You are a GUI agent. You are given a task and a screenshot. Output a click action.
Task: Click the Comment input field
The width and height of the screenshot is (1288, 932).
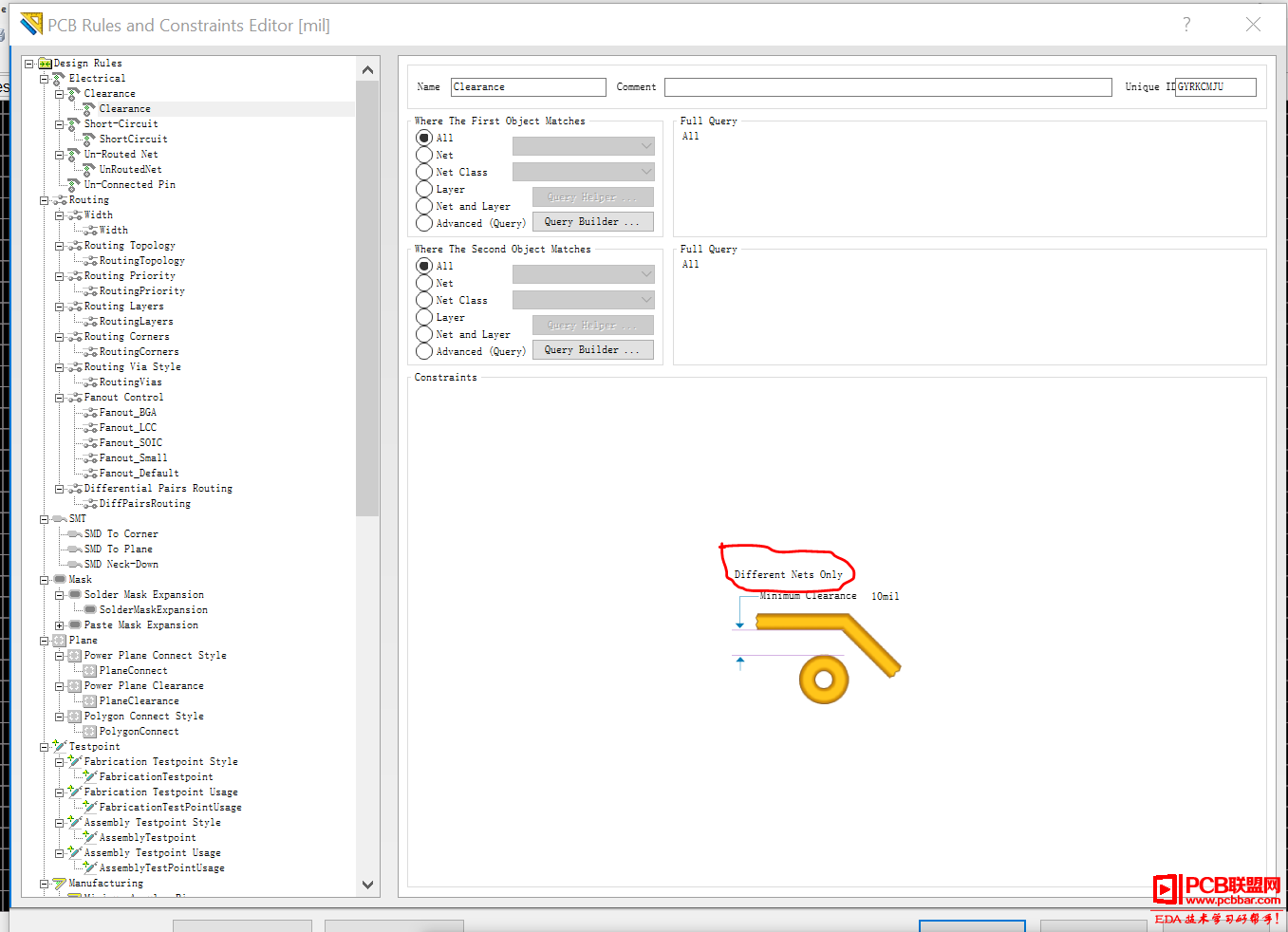[887, 87]
